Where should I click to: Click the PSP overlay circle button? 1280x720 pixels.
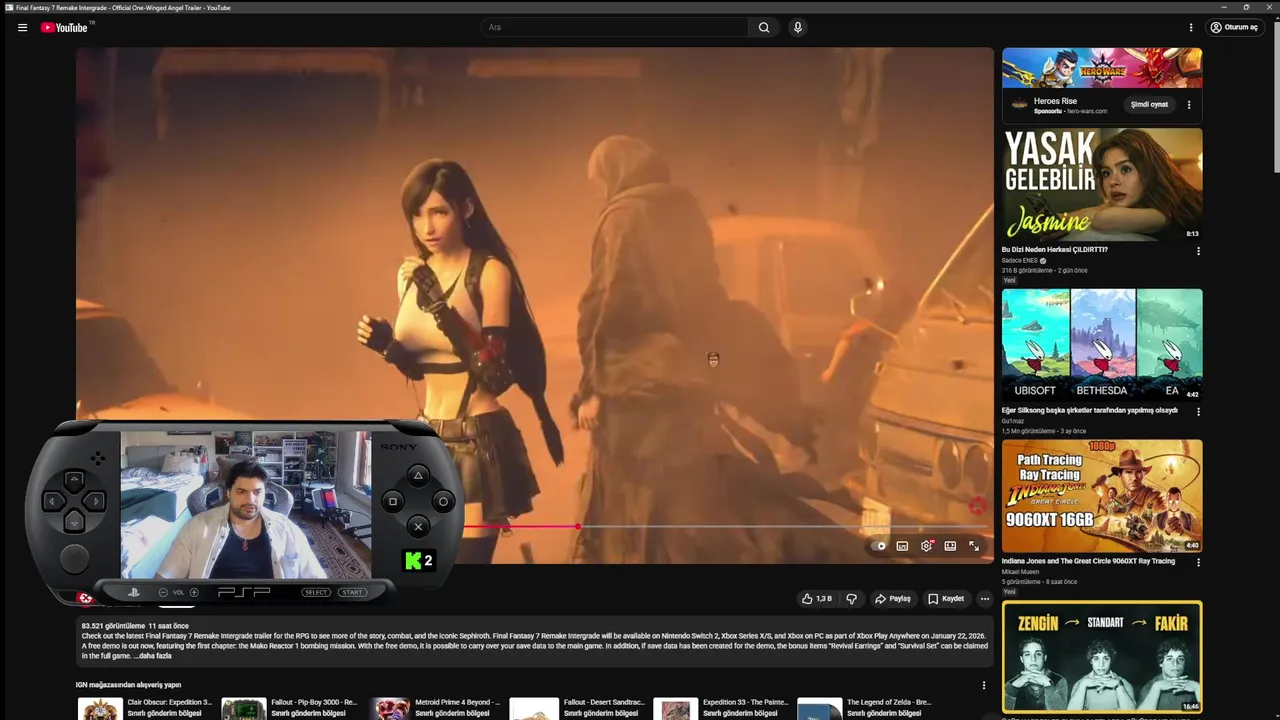[443, 501]
